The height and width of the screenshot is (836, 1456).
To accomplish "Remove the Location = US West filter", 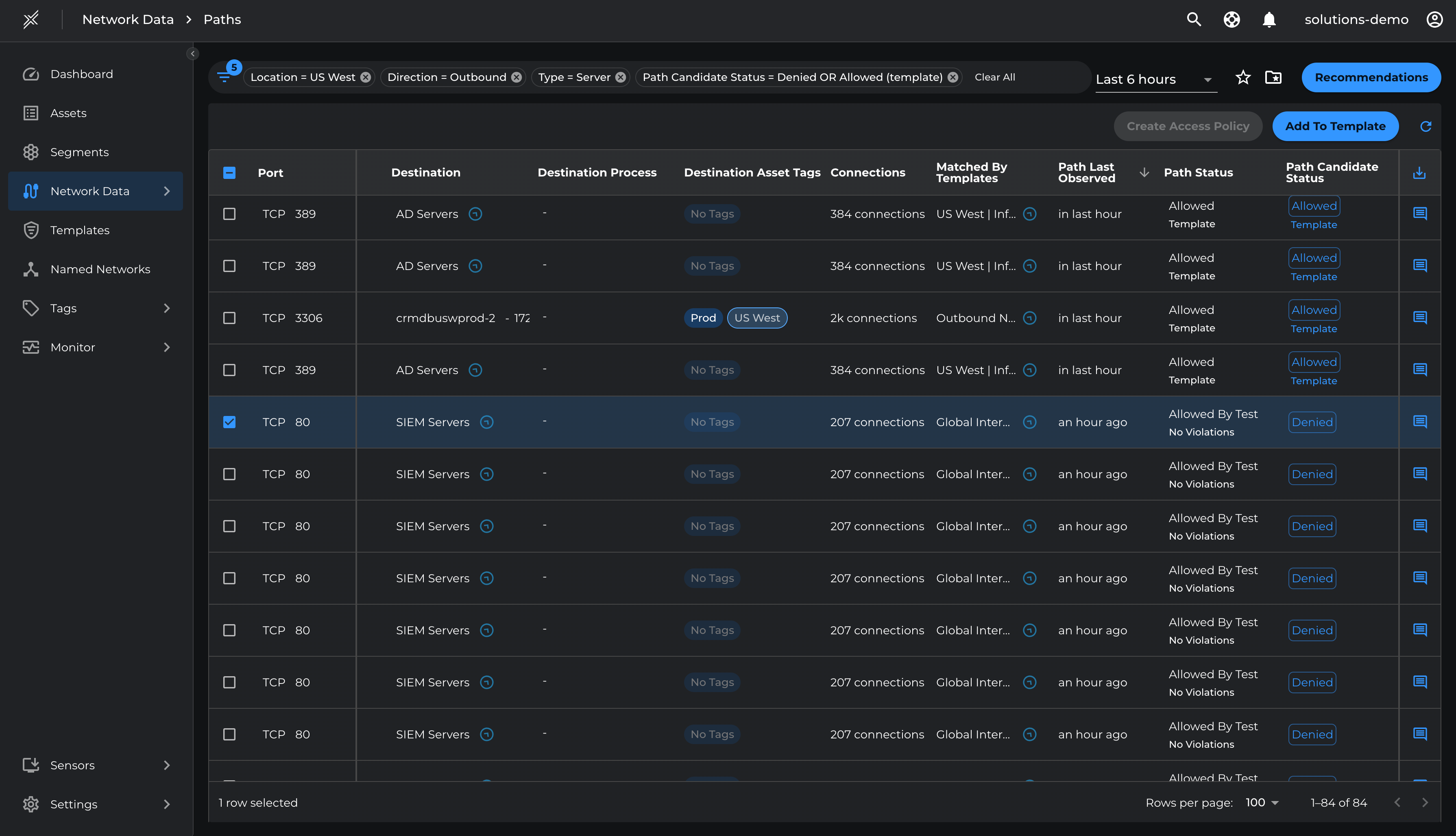I will (x=366, y=78).
